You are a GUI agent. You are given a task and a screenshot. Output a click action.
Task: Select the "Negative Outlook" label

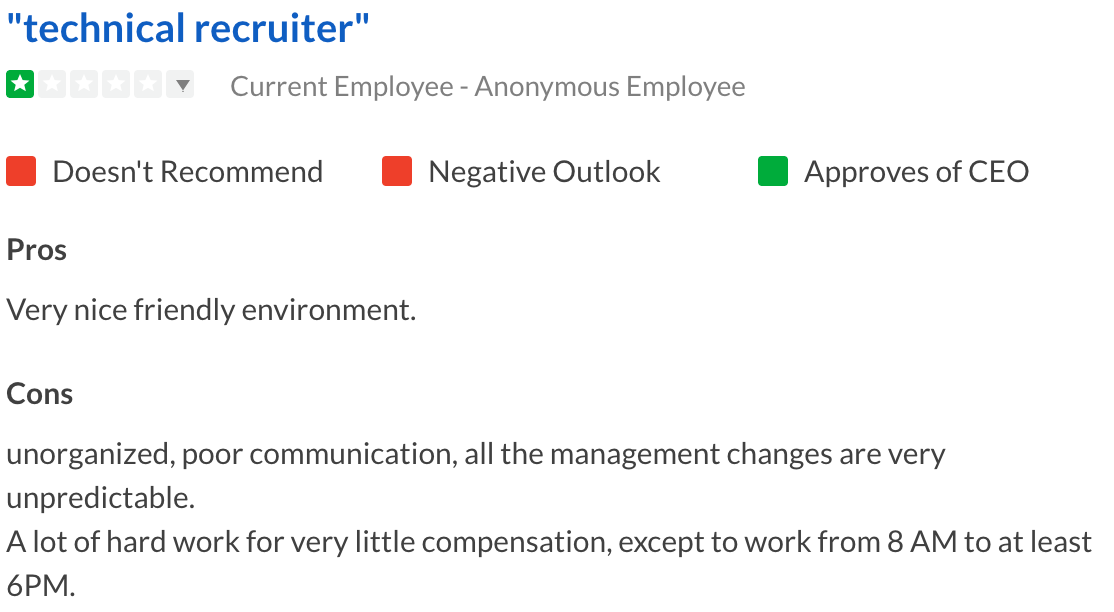(544, 172)
